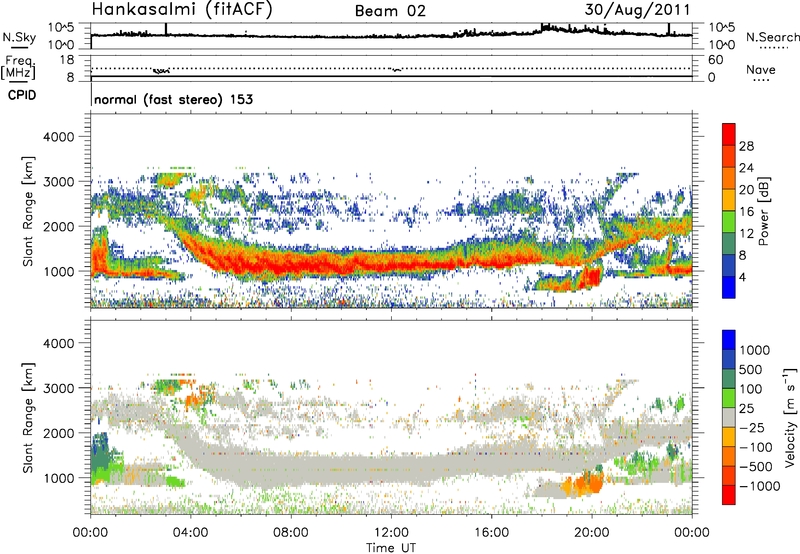Click the '16:00' time axis tick
Image resolution: width=800 pixels, height=554 pixels.
[491, 533]
